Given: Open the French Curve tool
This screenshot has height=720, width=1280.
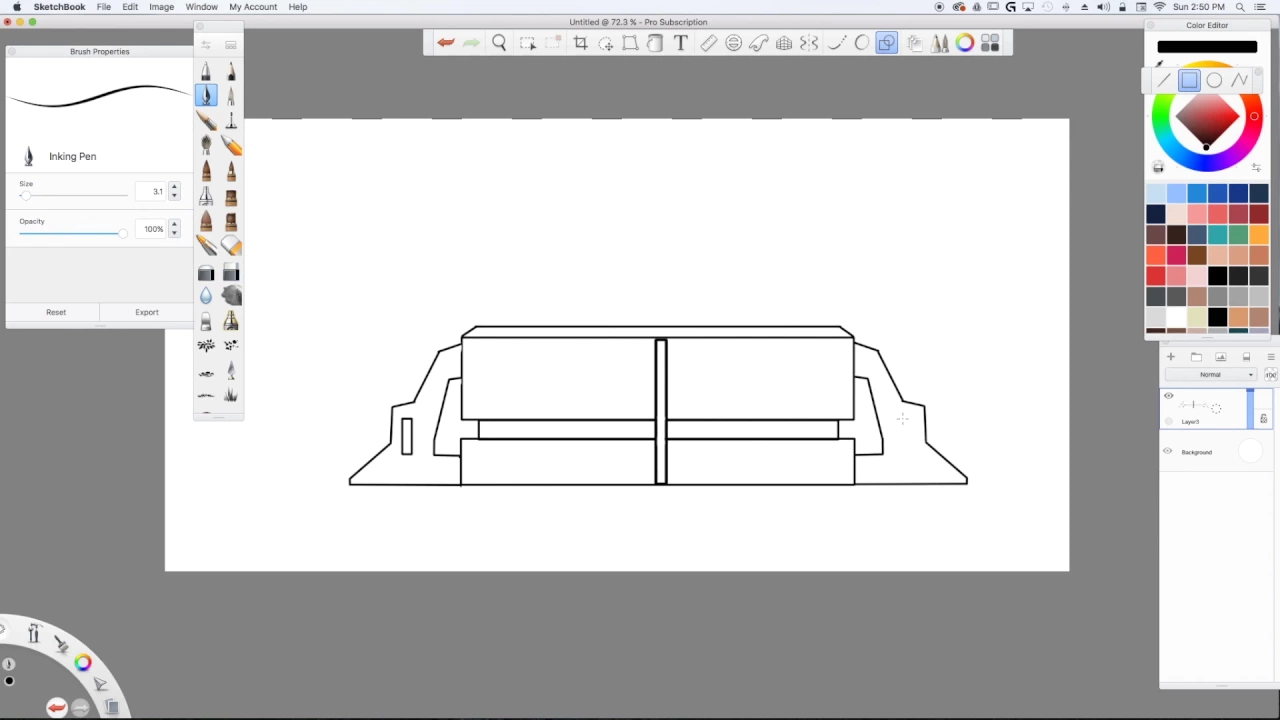Looking at the screenshot, I should coord(759,43).
